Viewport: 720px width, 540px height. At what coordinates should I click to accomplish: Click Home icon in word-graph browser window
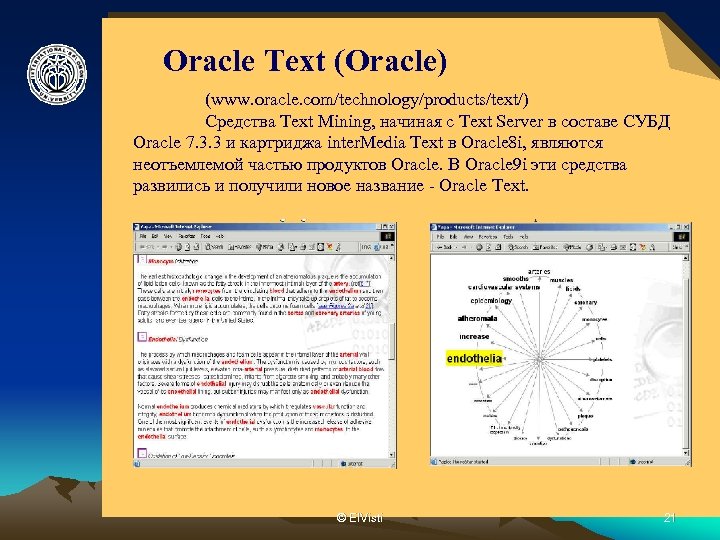click(x=498, y=247)
